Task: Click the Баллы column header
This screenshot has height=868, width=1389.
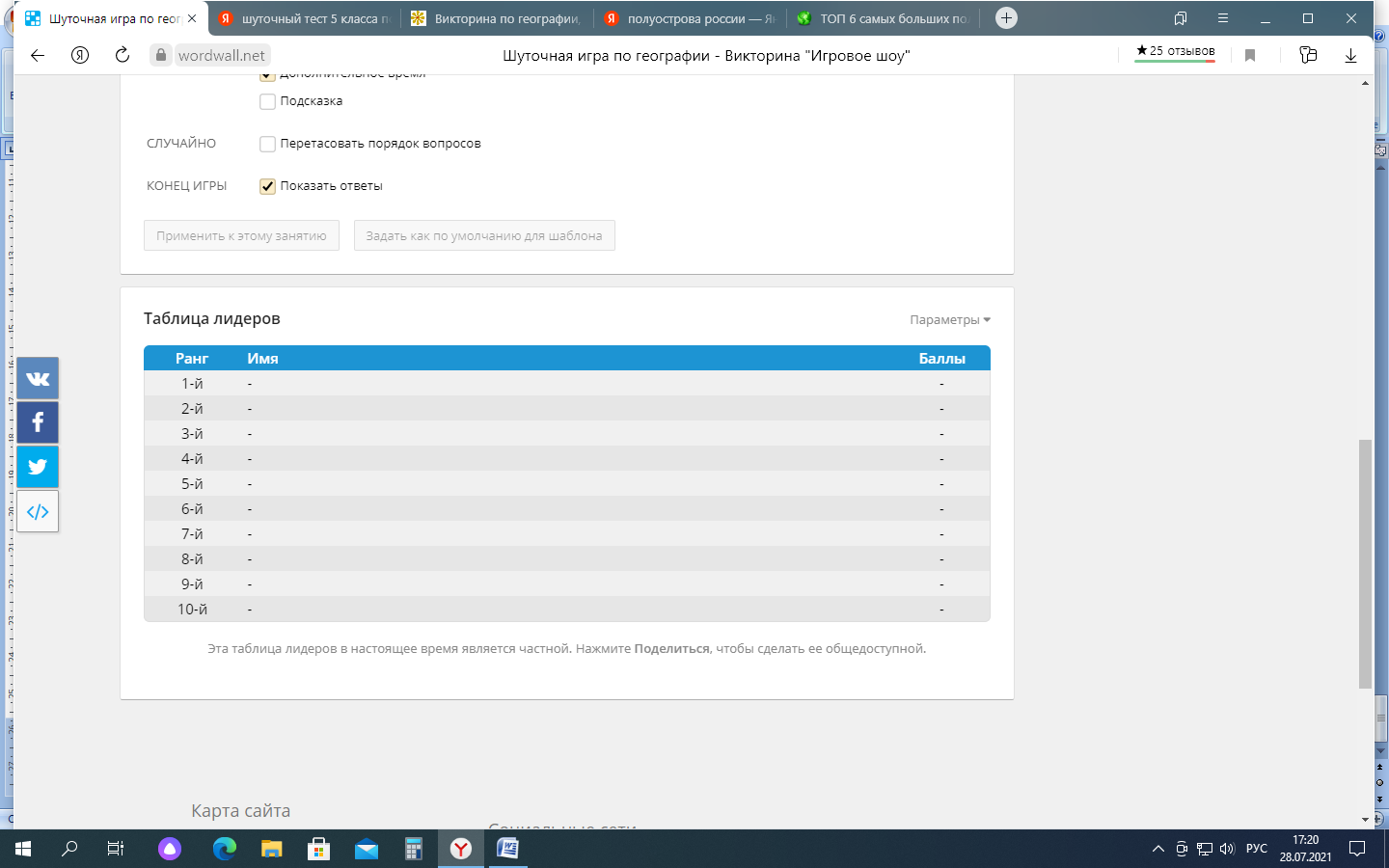Action: 941,358
